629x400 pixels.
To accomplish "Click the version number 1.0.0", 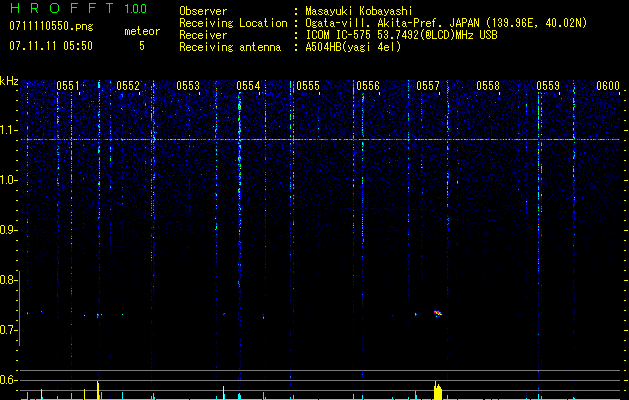I will pos(136,8).
